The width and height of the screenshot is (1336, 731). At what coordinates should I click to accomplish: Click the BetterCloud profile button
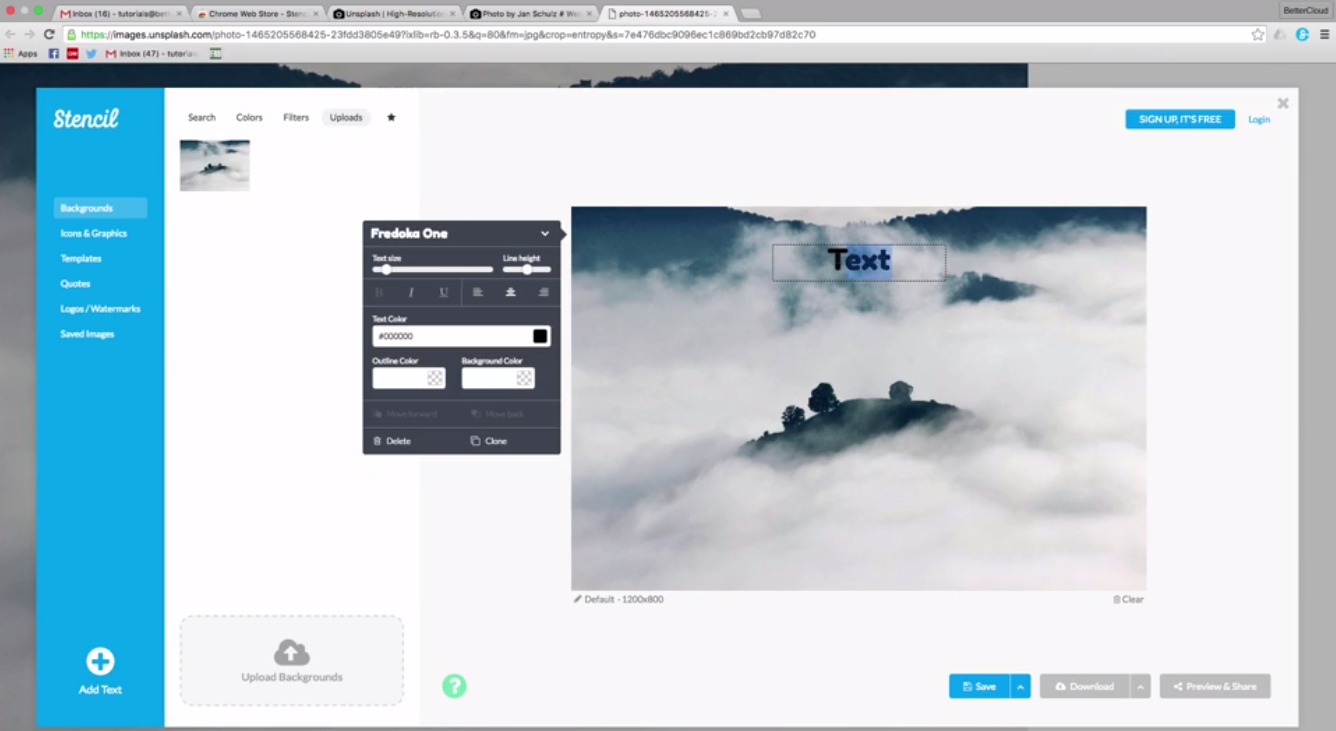1306,10
